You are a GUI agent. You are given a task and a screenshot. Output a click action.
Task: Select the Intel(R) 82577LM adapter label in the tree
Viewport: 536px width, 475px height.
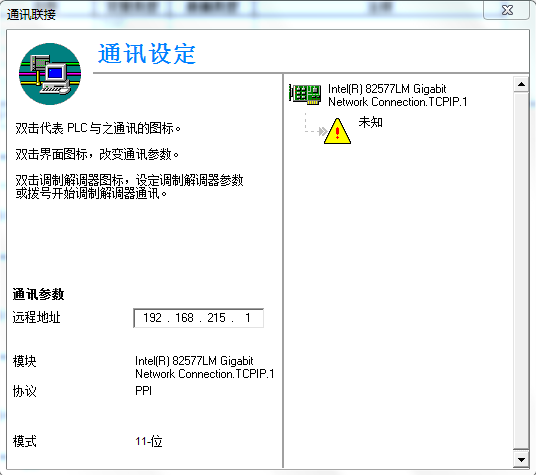click(x=397, y=95)
